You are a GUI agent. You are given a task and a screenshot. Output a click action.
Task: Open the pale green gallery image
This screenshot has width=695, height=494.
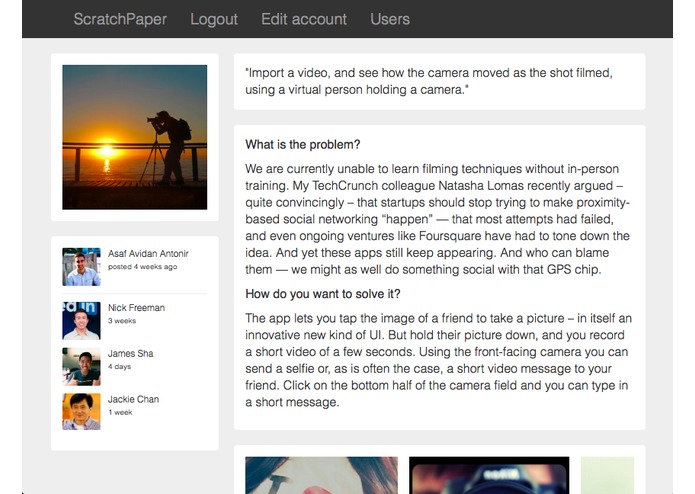click(607, 475)
